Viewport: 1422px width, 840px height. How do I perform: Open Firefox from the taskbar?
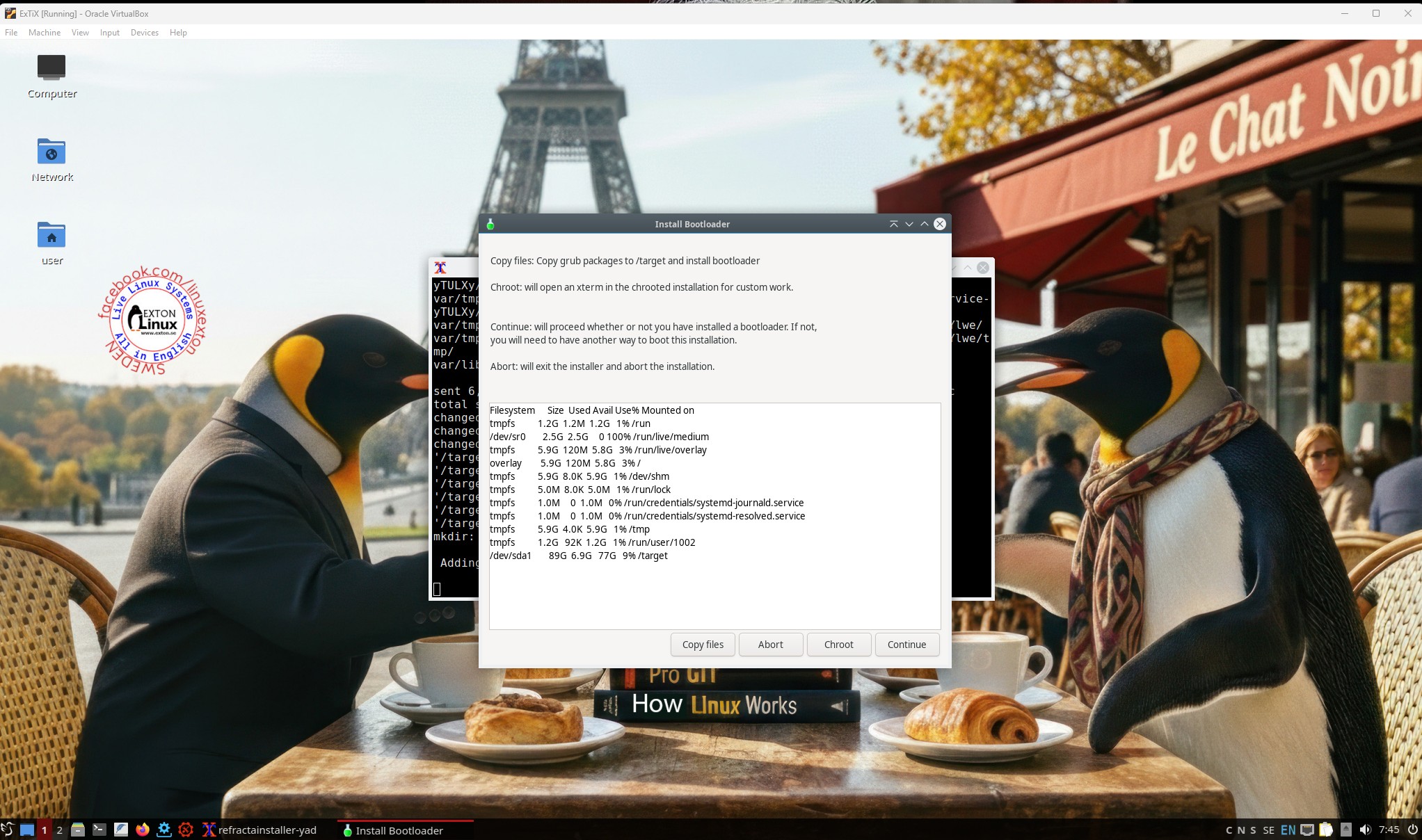pos(143,830)
